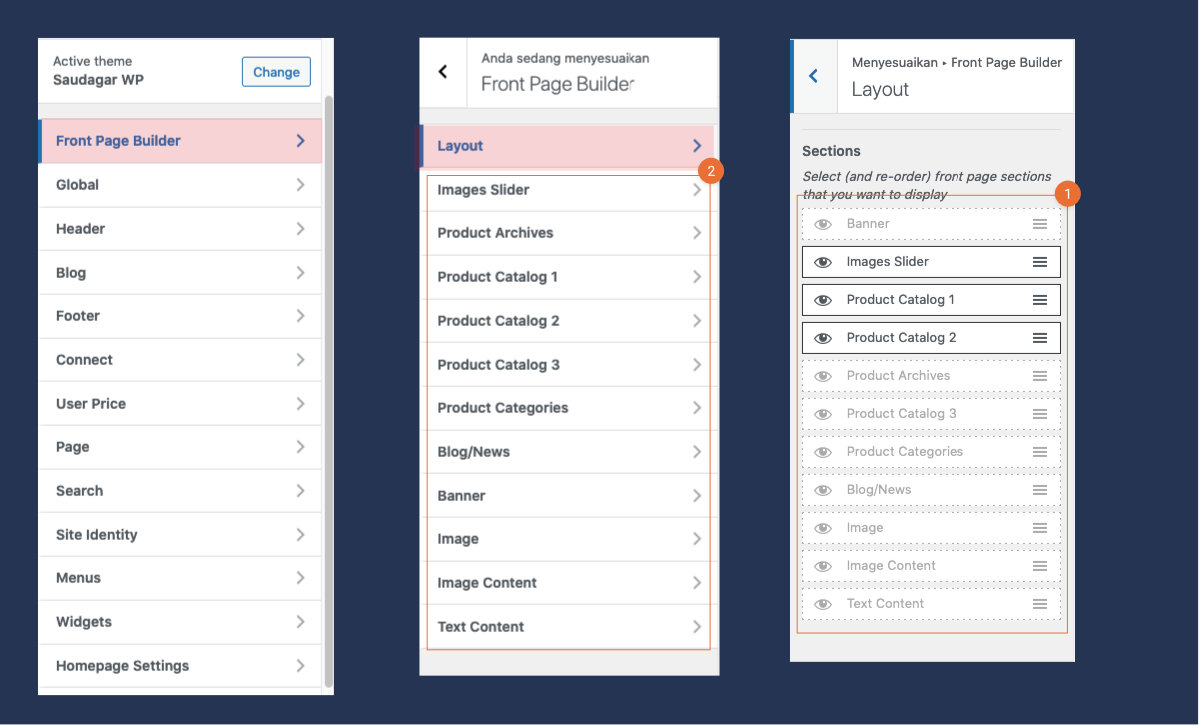The height and width of the screenshot is (725, 1199).
Task: Show the Product Archives section
Action: click(822, 375)
